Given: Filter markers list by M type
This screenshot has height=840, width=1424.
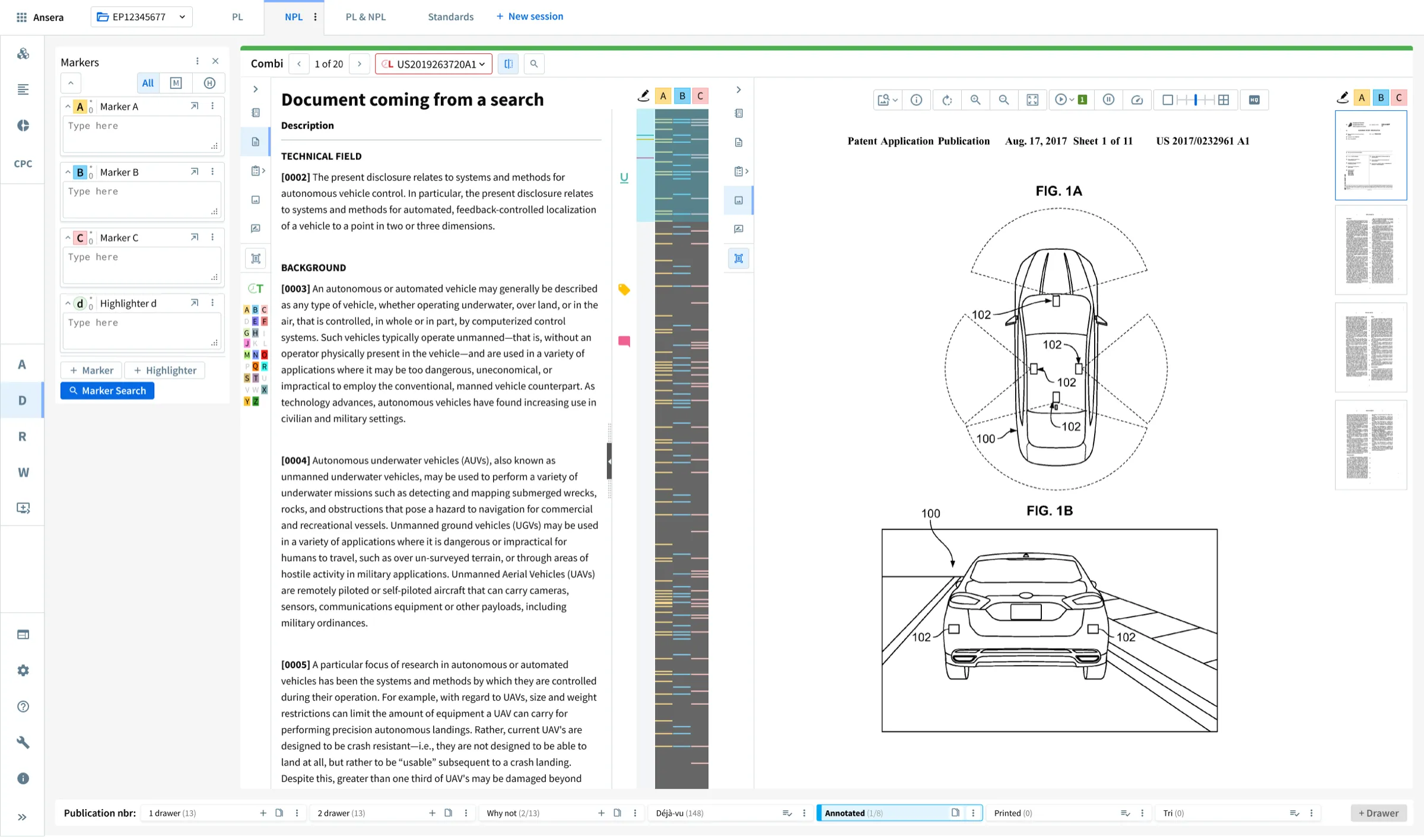Looking at the screenshot, I should (x=176, y=83).
